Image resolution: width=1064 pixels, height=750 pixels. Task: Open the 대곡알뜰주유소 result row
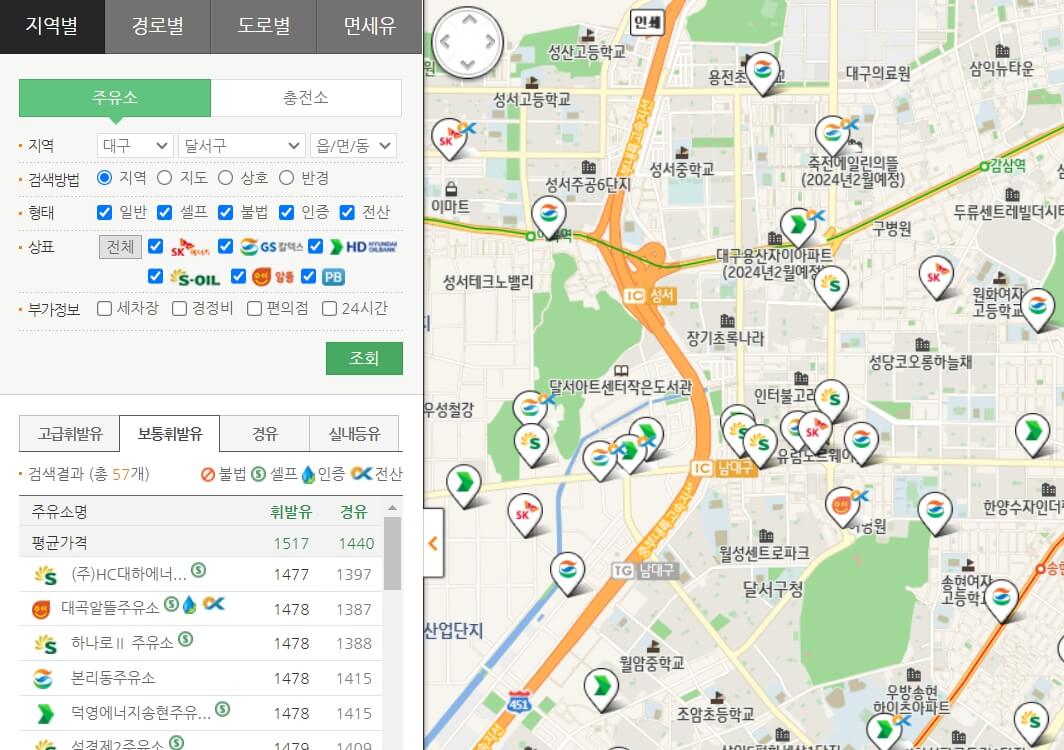click(200, 609)
